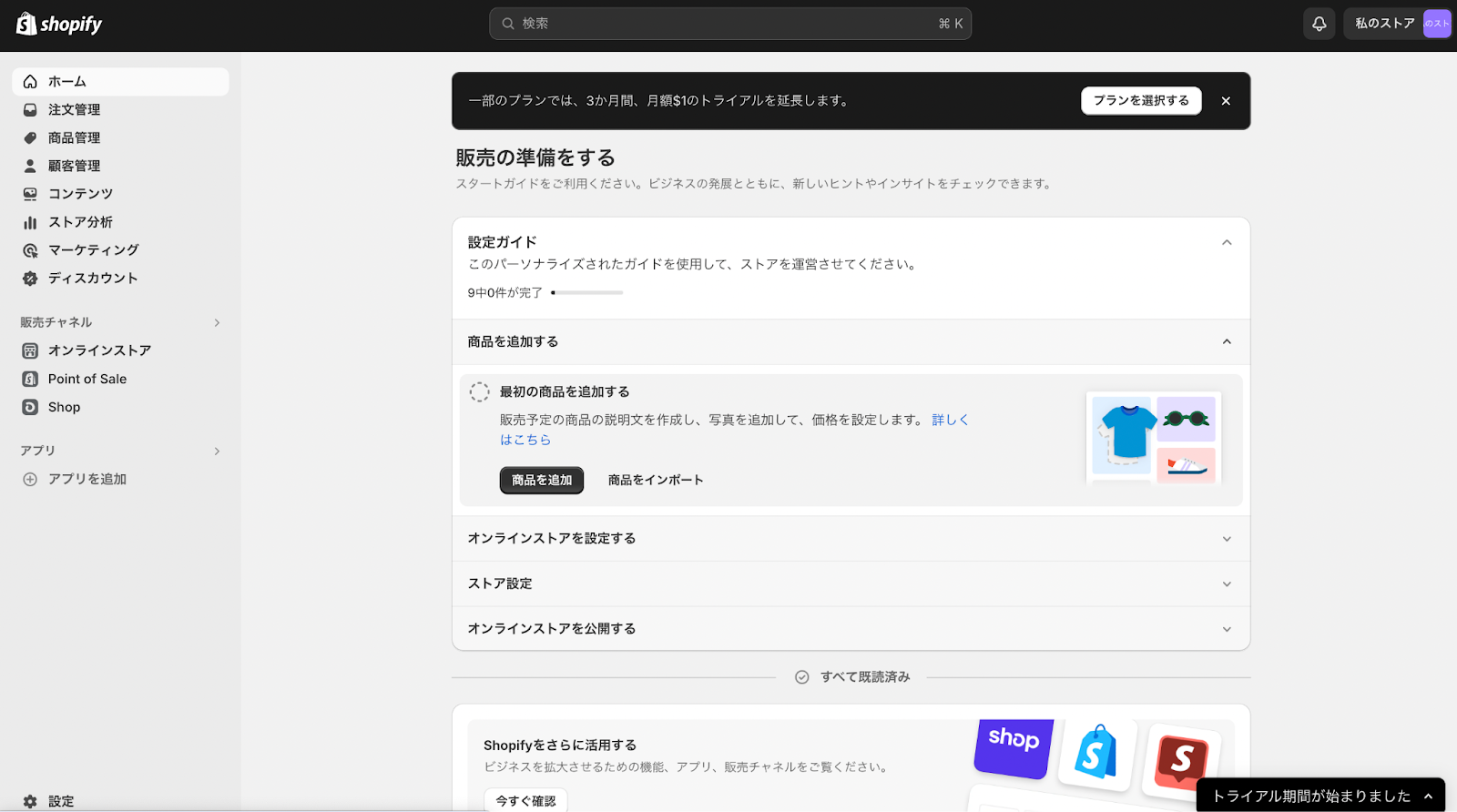Click the home icon beside ホーム
The image size is (1457, 812).
pyautogui.click(x=30, y=82)
